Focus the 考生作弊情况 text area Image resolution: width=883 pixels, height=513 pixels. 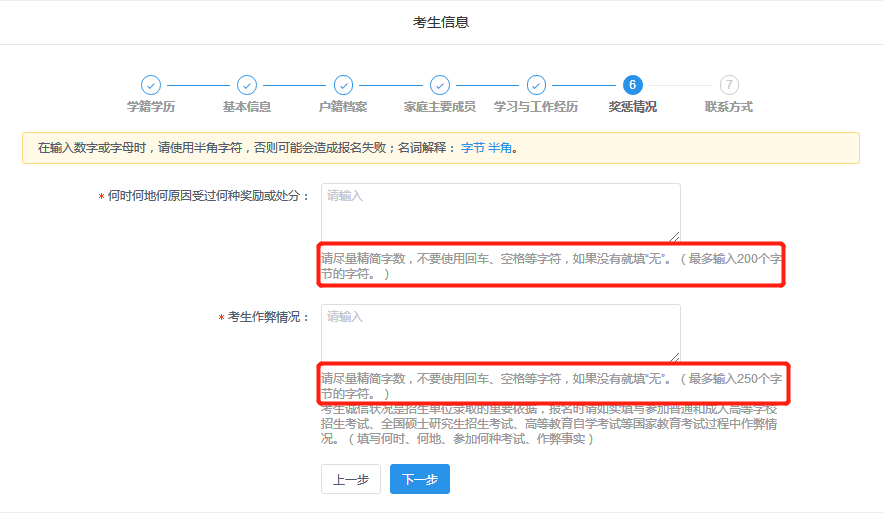[500, 332]
